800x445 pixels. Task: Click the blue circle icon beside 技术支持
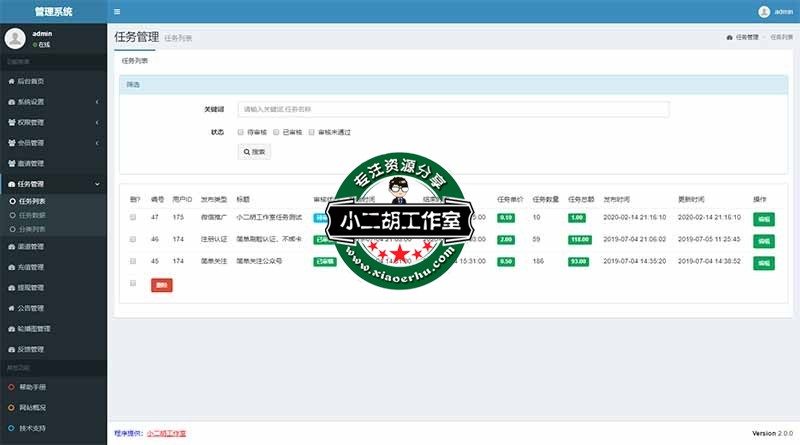[x=11, y=428]
